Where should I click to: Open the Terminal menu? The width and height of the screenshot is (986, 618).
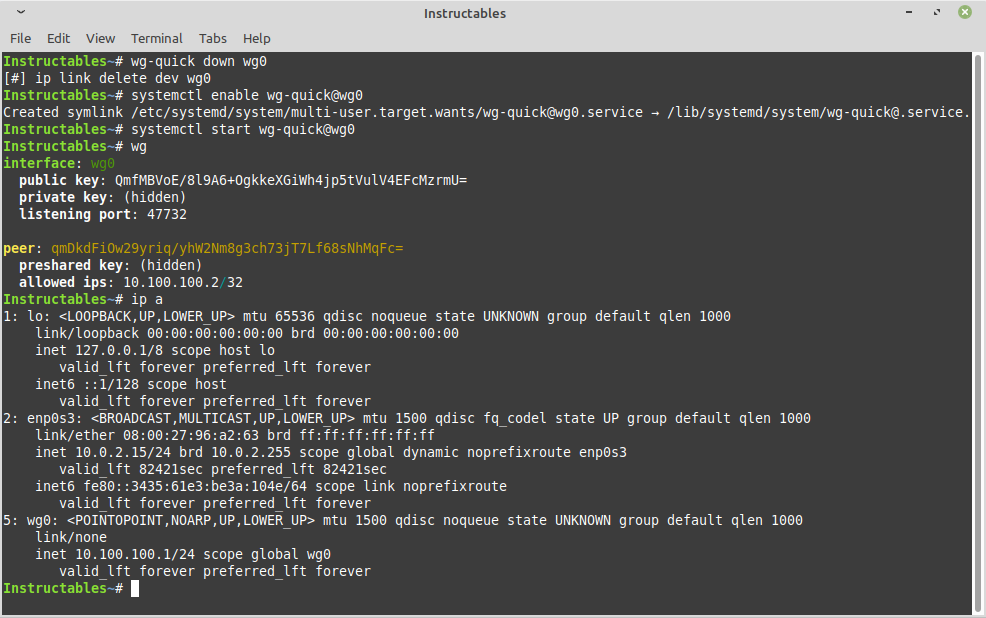click(156, 38)
